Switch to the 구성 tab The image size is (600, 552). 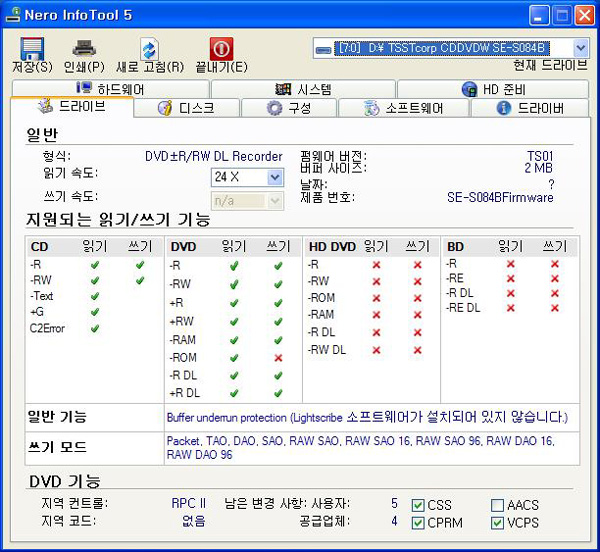(x=289, y=108)
